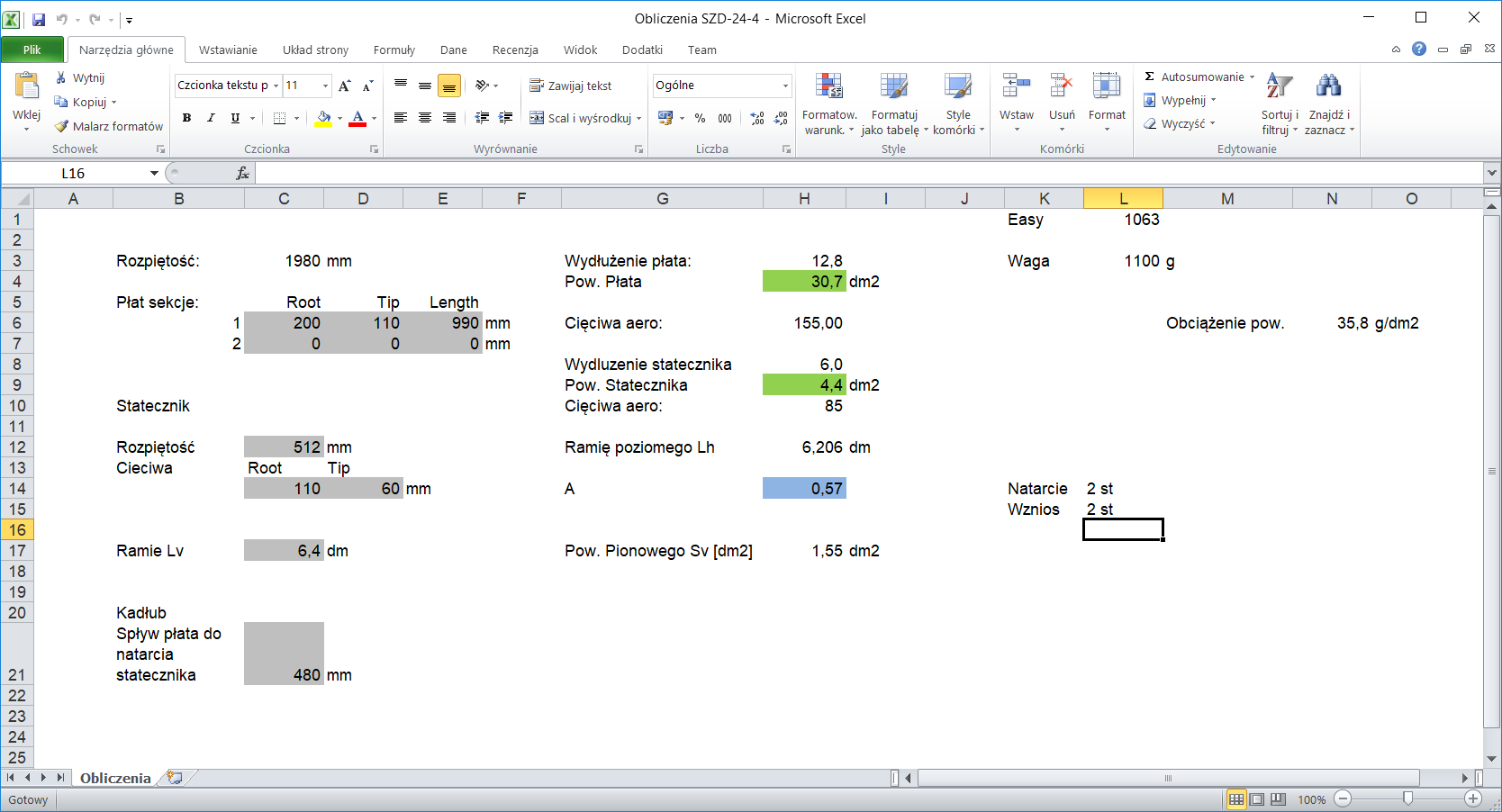Image resolution: width=1502 pixels, height=812 pixels.
Task: Click the Format Painter brush icon
Action: pos(61,126)
